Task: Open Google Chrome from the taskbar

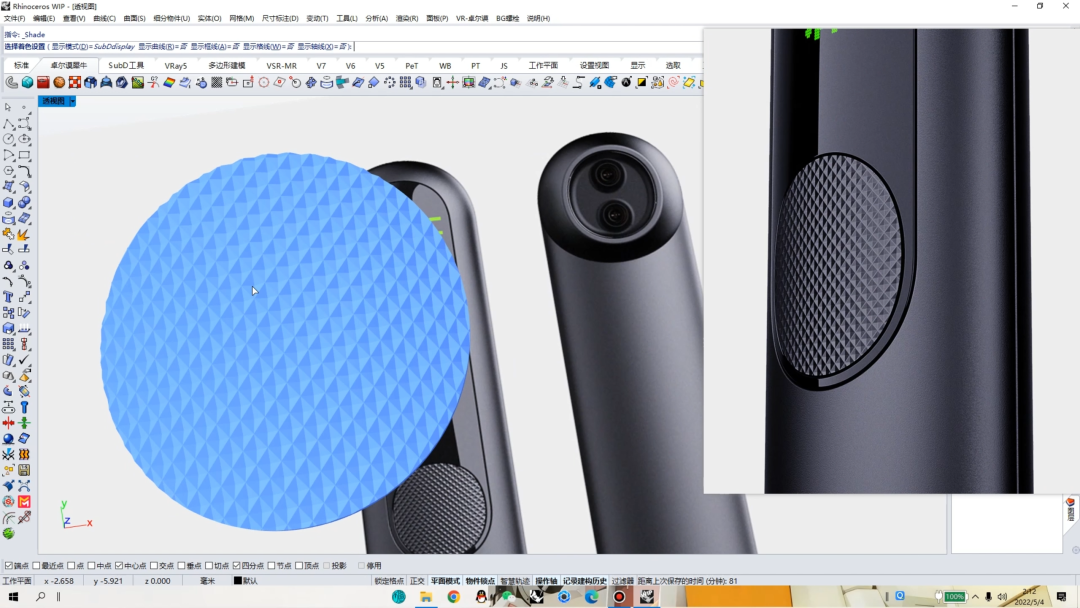Action: (453, 596)
